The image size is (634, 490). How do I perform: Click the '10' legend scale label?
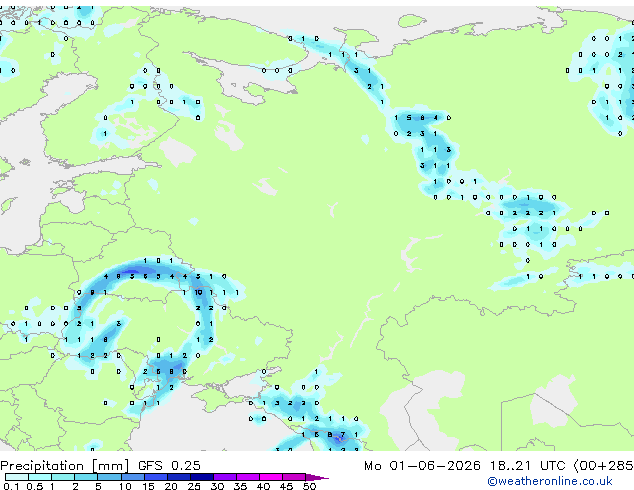pyautogui.click(x=125, y=486)
